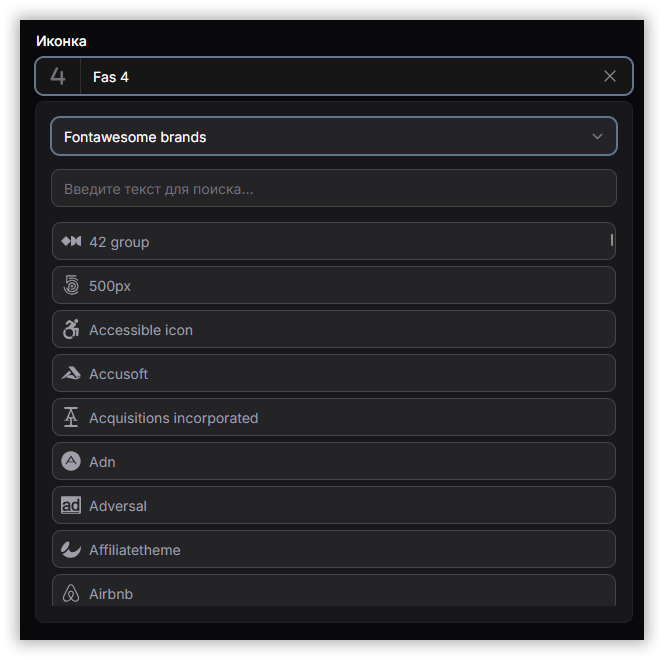Click the Accessible icon wheelchair symbol
The width and height of the screenshot is (664, 660).
tap(71, 330)
